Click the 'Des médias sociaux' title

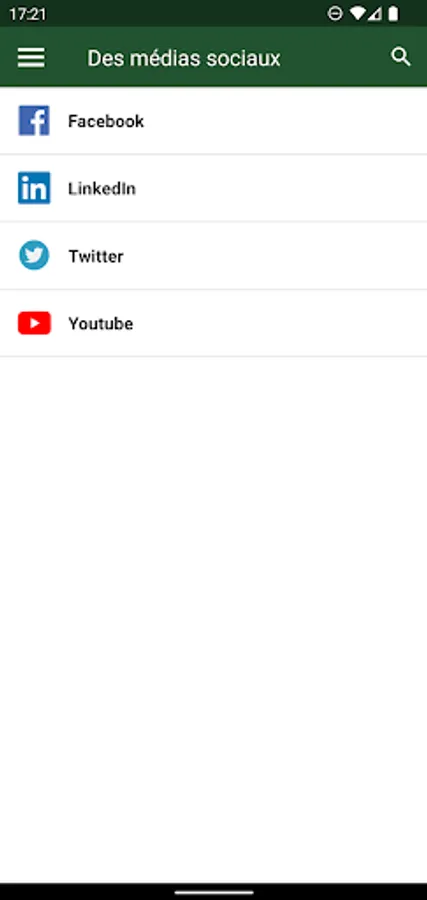[184, 59]
